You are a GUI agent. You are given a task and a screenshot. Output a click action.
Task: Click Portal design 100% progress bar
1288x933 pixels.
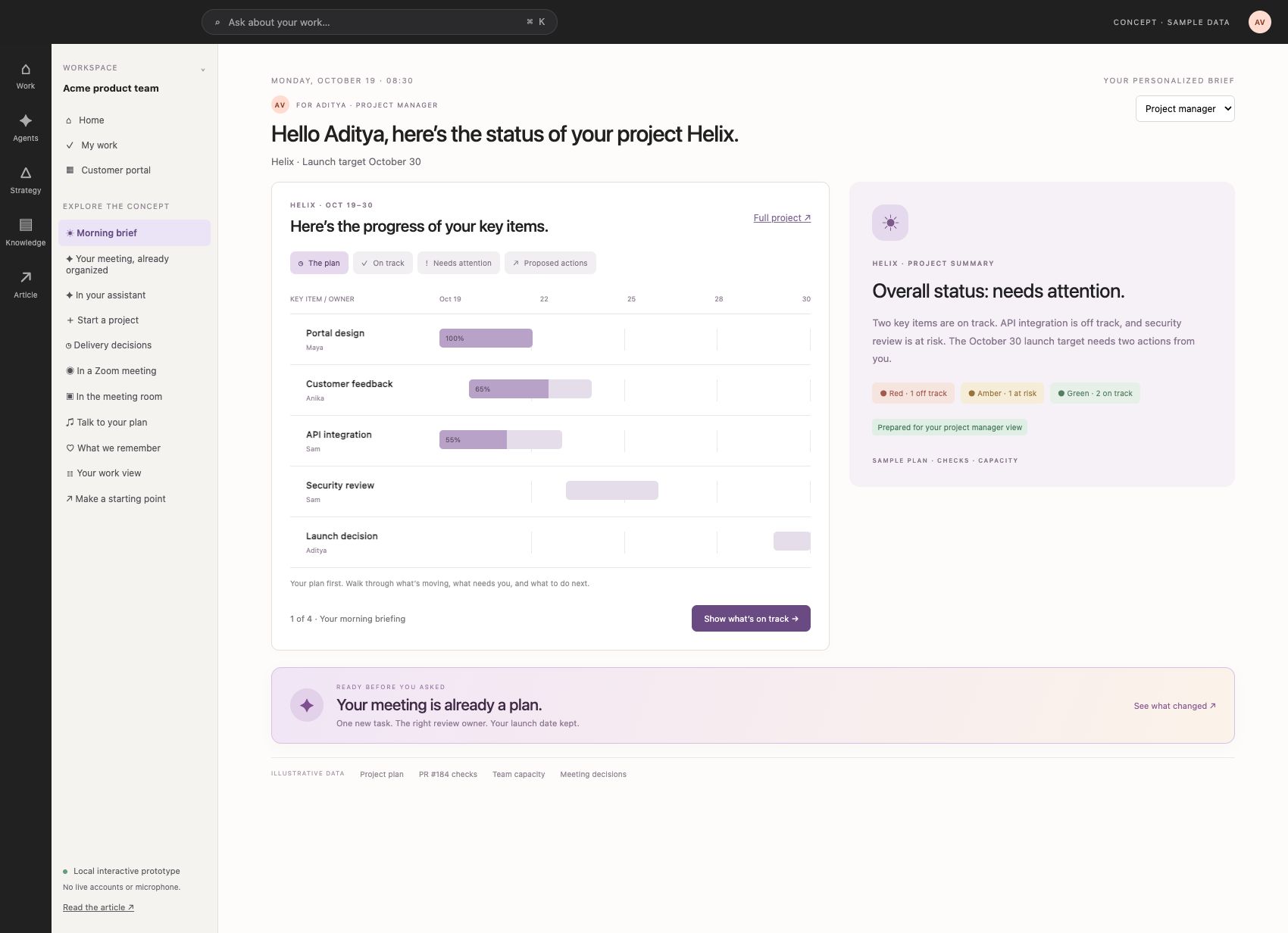[486, 339]
